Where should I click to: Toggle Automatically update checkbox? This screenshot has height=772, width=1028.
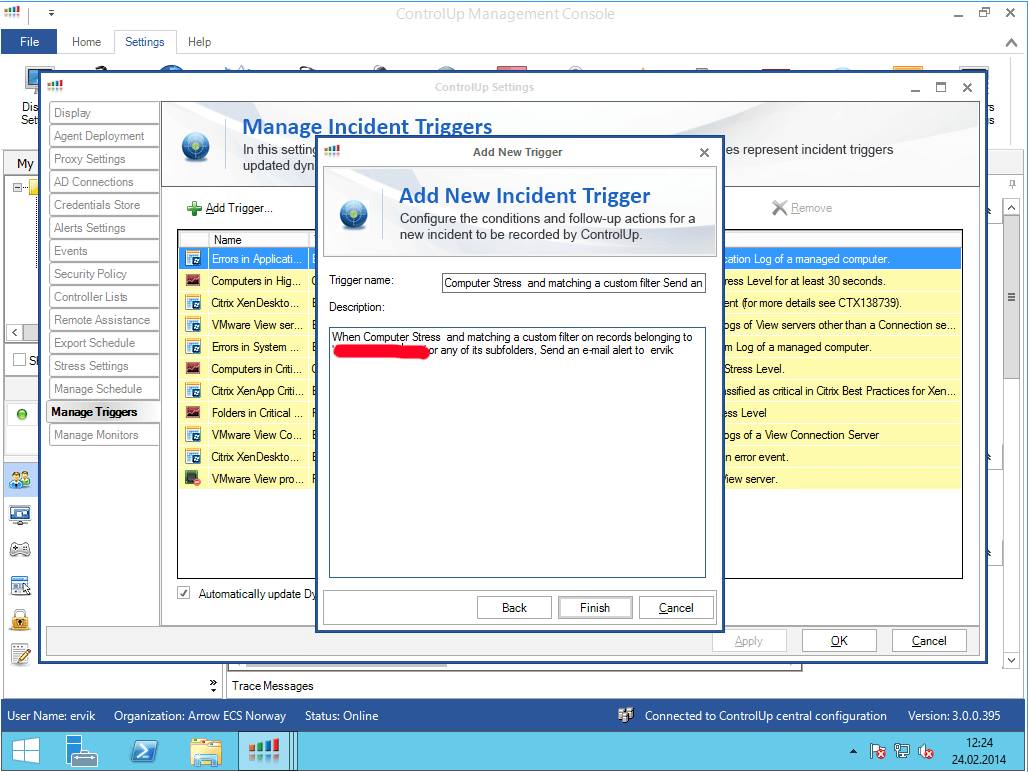[184, 593]
